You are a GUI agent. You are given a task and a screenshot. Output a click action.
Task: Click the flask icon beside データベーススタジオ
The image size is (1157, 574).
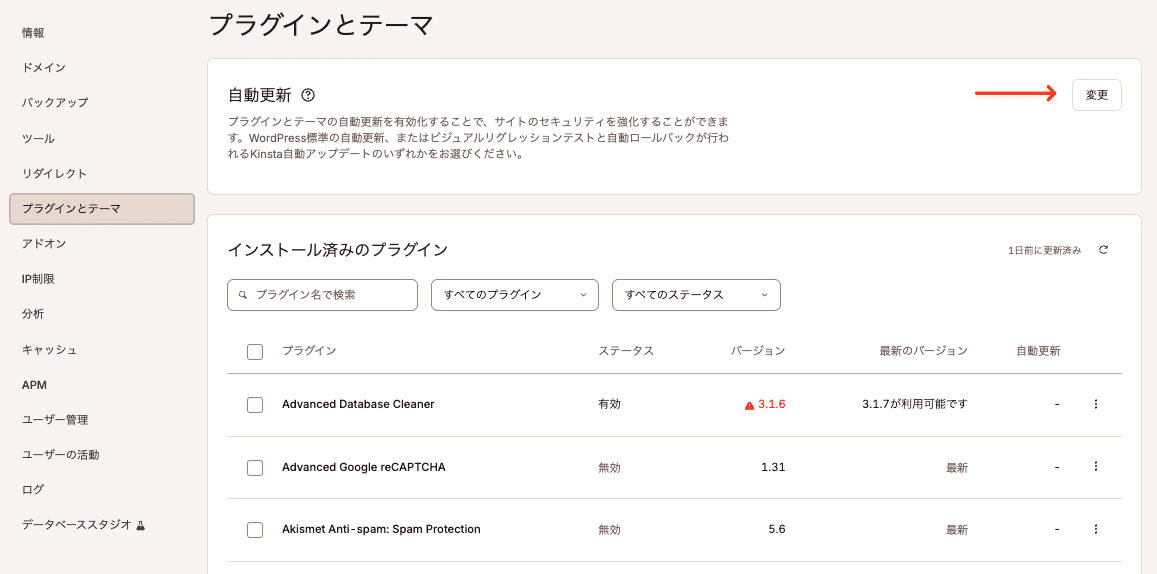click(140, 525)
